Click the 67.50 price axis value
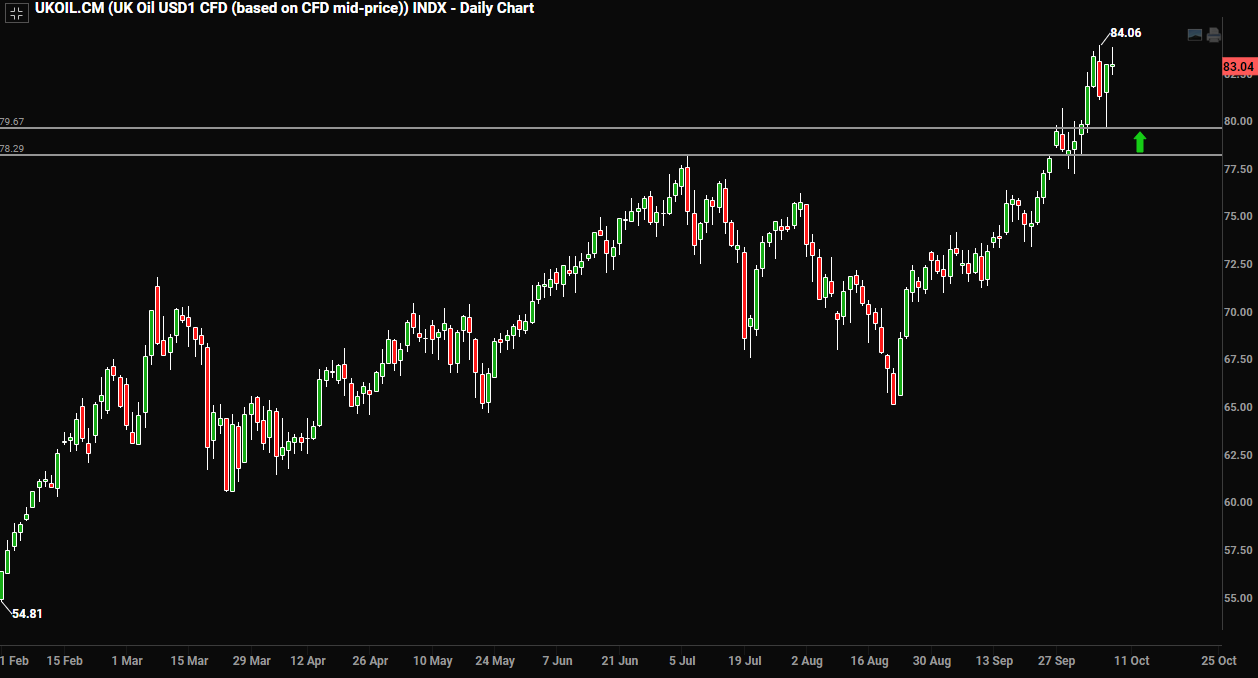Viewport: 1258px width, 678px height. 1238,359
